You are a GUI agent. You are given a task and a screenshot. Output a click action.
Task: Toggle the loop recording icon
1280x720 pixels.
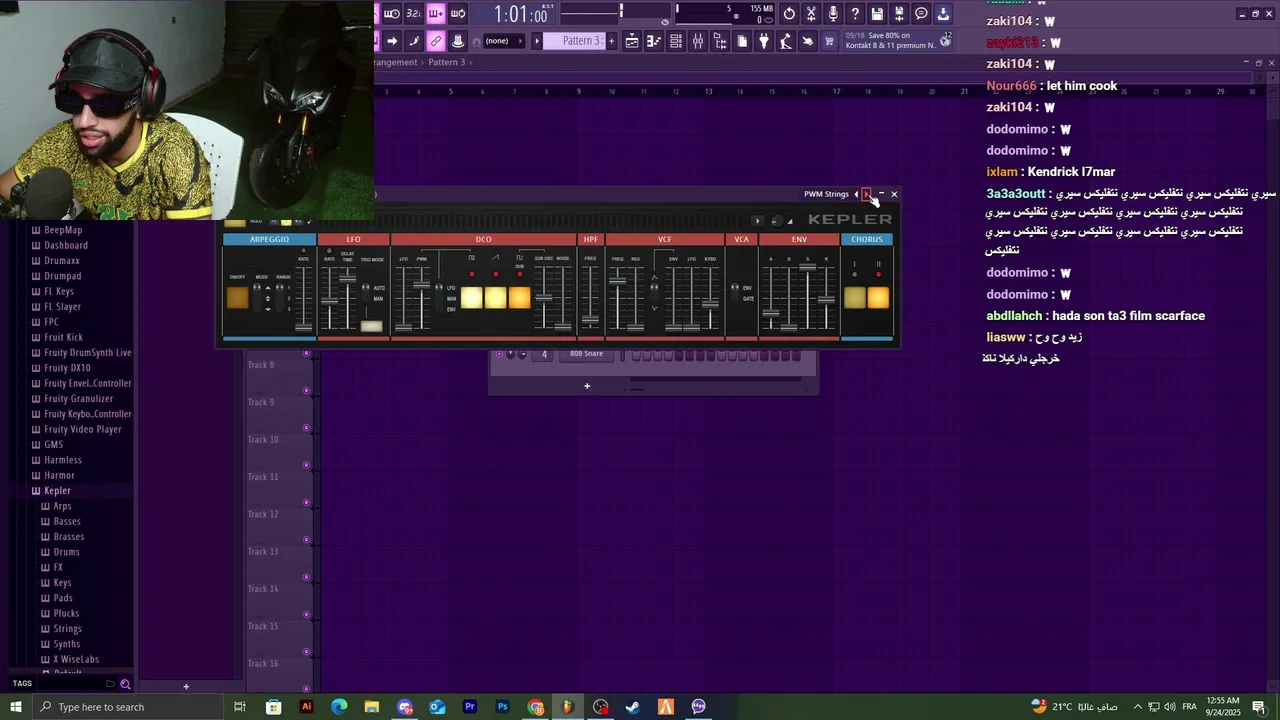point(458,14)
